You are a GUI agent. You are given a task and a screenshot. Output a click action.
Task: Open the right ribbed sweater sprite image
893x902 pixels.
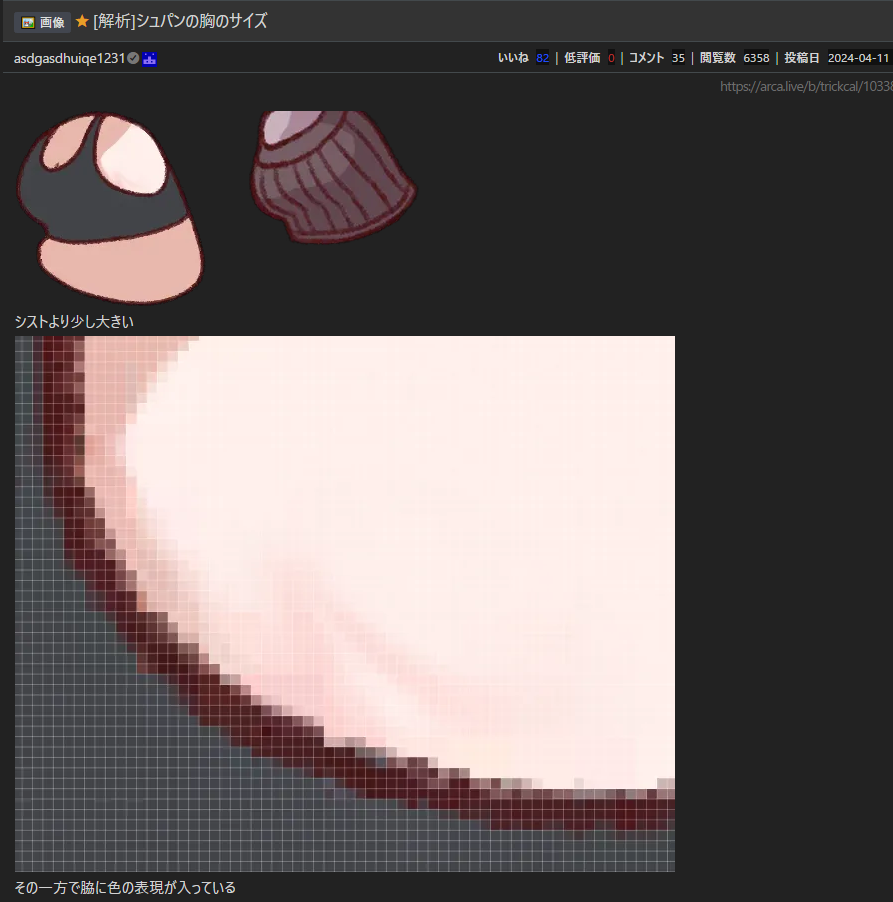[332, 176]
